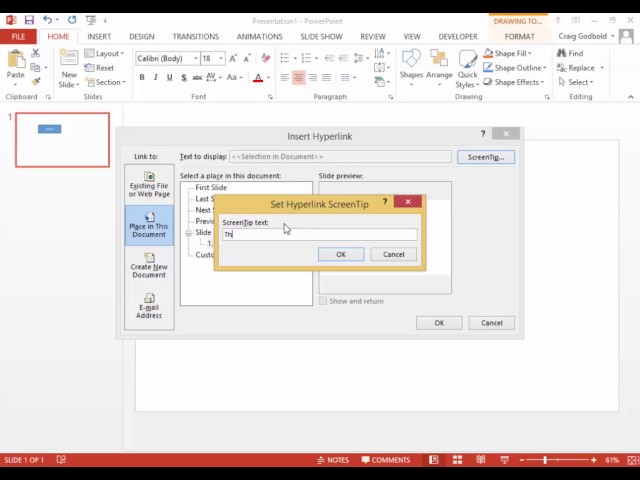Select E-mail Address link option
This screenshot has height=480, width=640.
[x=149, y=306]
